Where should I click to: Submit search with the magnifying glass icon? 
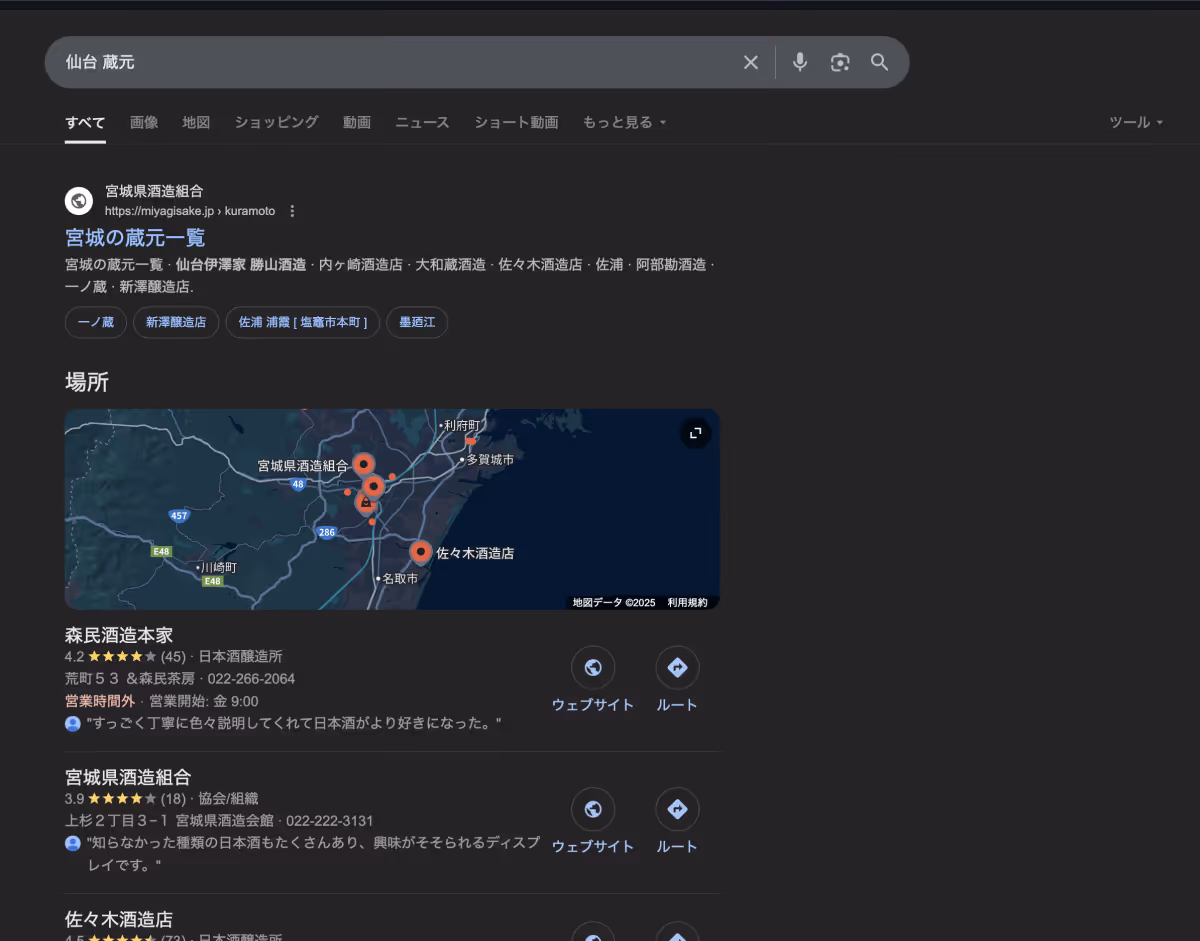[x=880, y=62]
